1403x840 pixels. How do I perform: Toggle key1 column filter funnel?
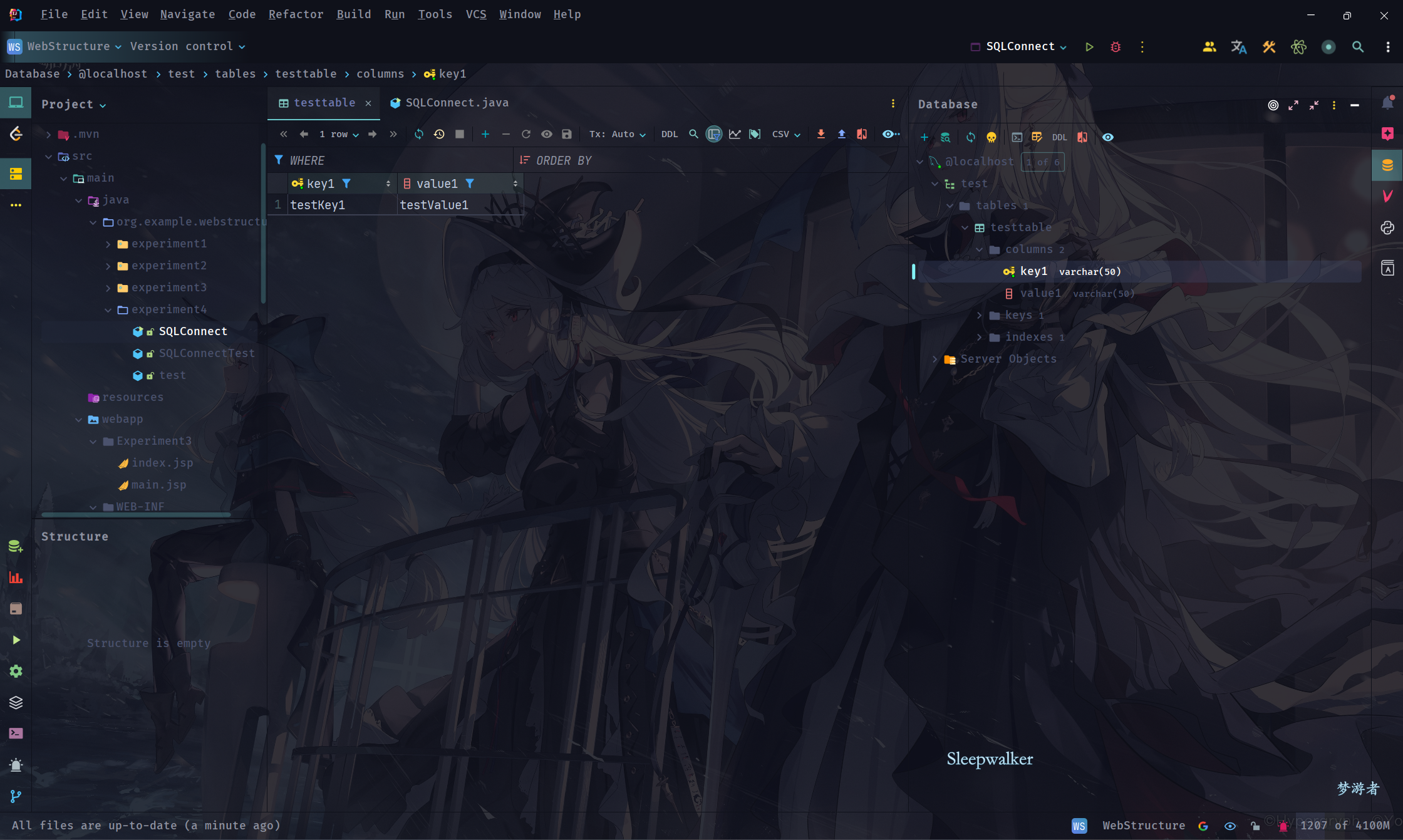(x=346, y=184)
